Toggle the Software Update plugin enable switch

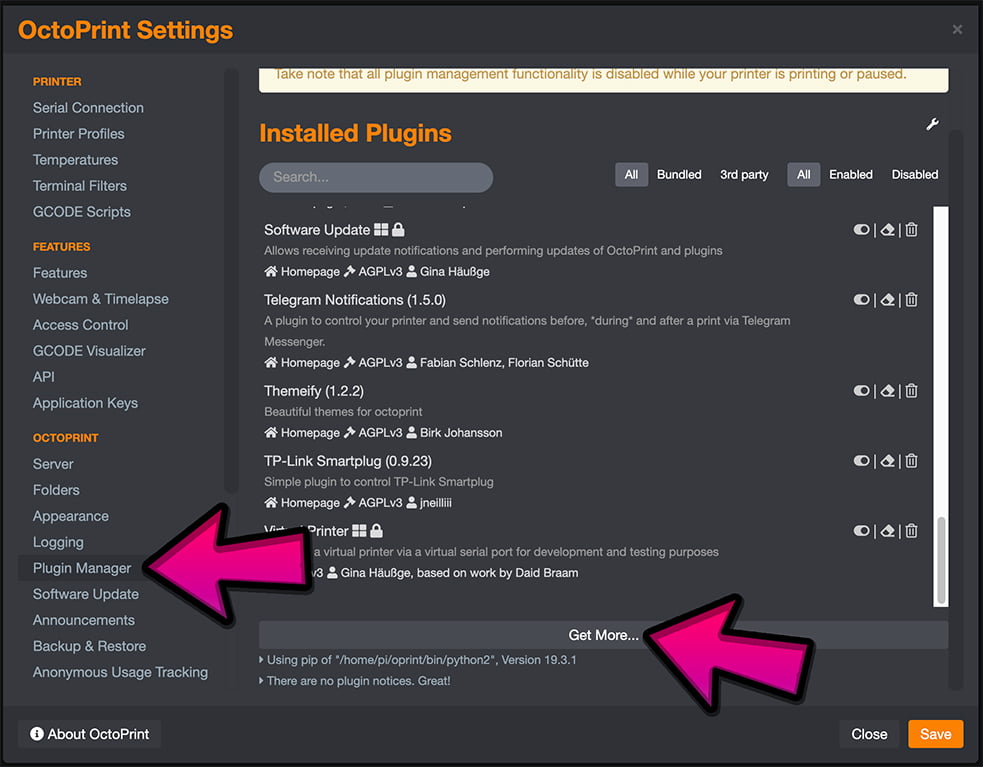(x=861, y=230)
